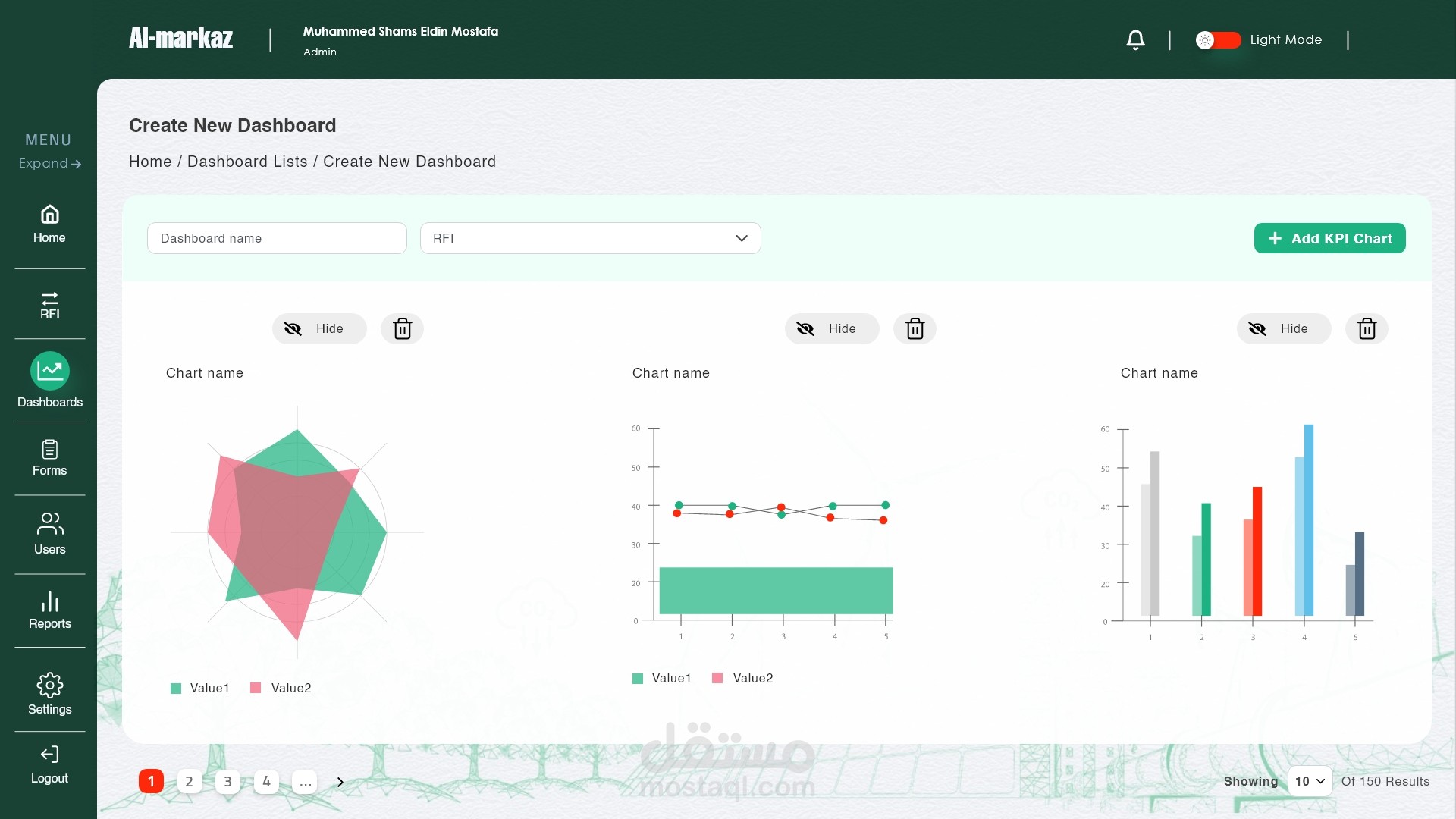1456x819 pixels.
Task: Hide the bar chart on the right
Action: 1283,328
